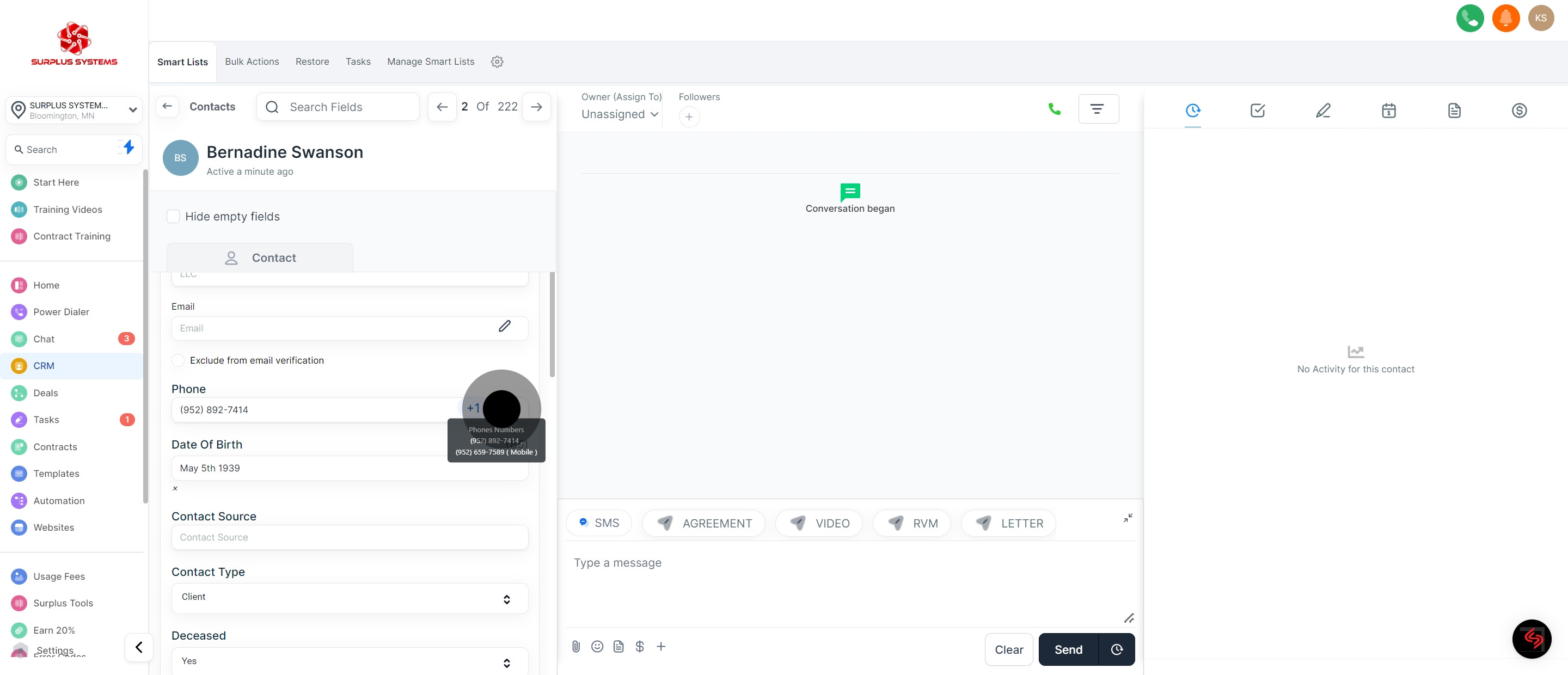Open the orange notifications bell

(x=1505, y=19)
